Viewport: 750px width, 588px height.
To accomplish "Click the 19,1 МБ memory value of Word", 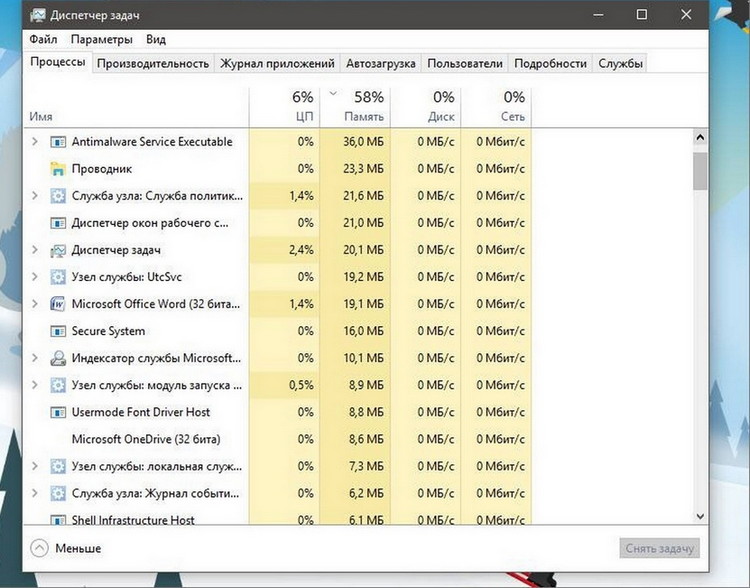I will click(x=364, y=304).
